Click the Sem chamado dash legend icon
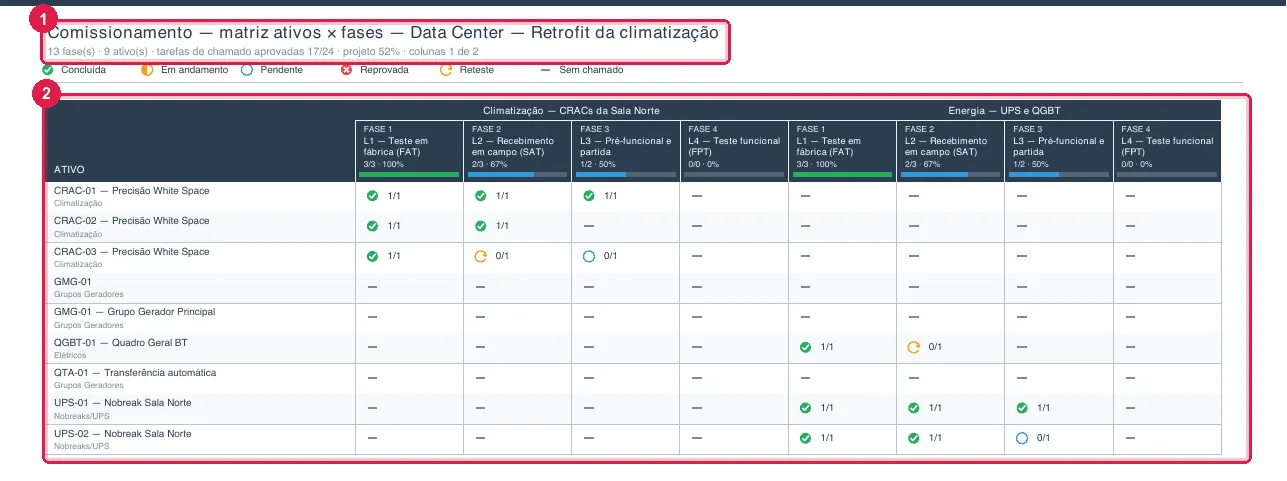Image resolution: width=1287 pixels, height=481 pixels. click(545, 70)
